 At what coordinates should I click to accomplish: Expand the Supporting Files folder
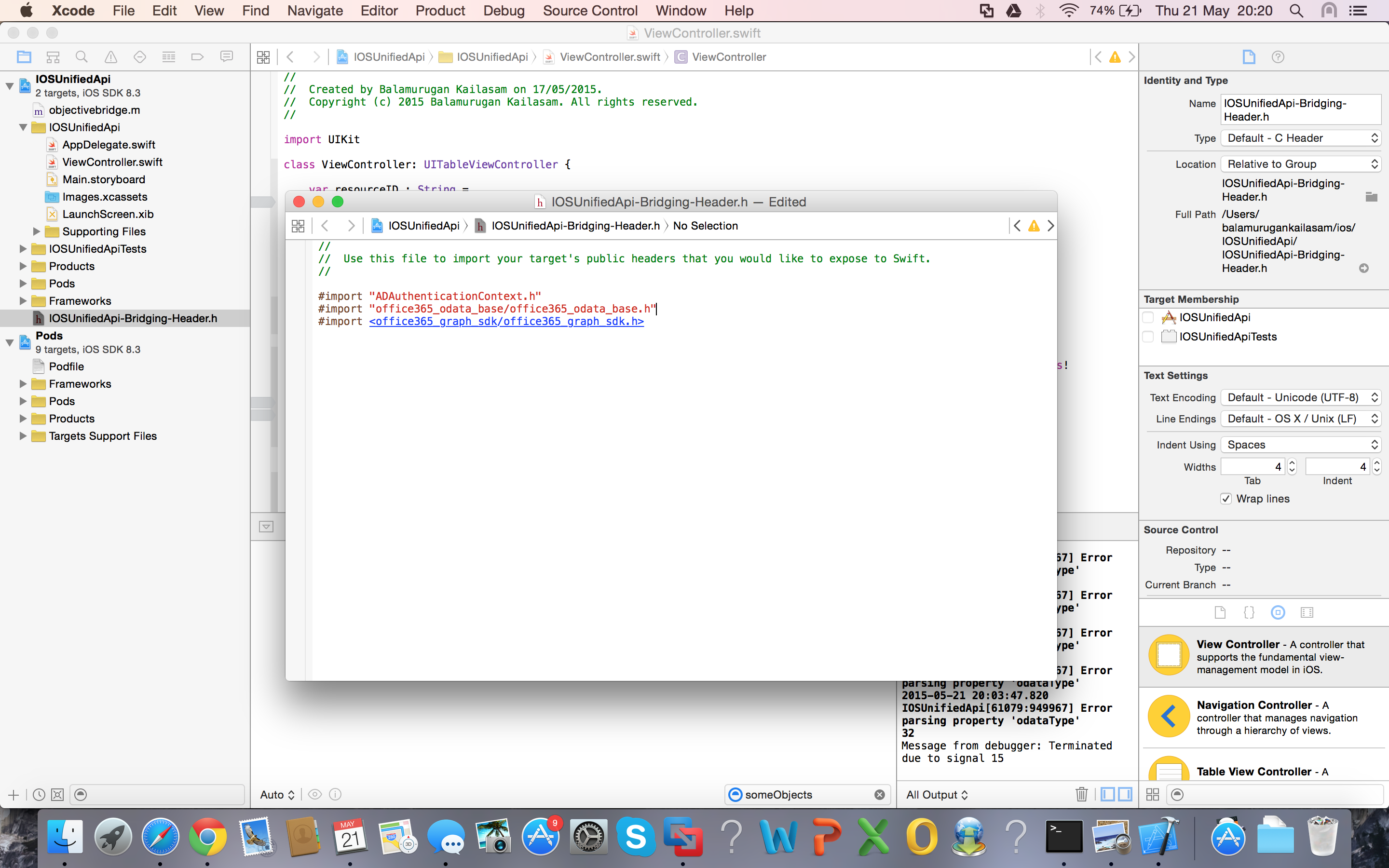pyautogui.click(x=36, y=231)
